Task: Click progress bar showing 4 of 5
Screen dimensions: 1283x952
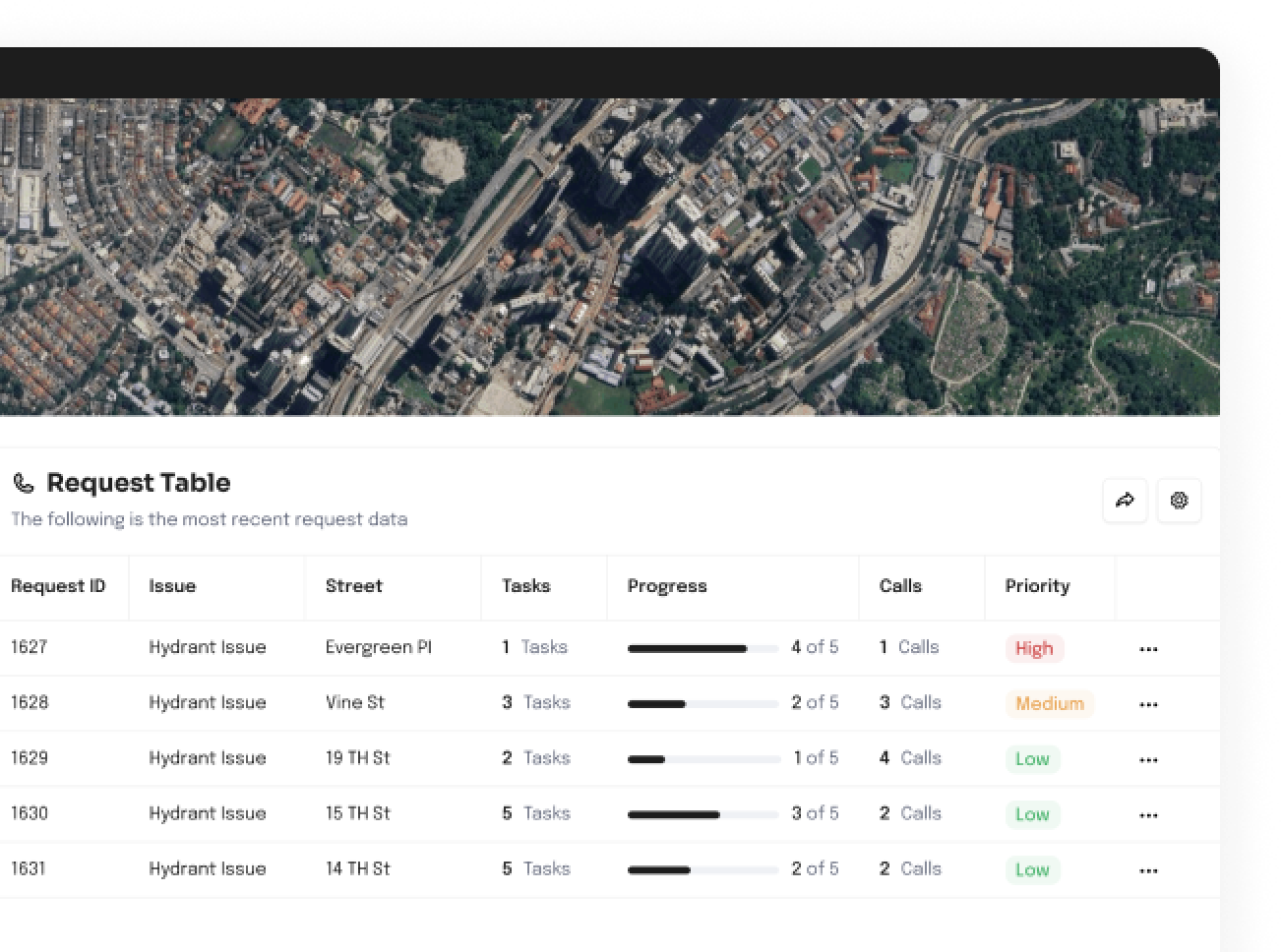Action: [703, 649]
